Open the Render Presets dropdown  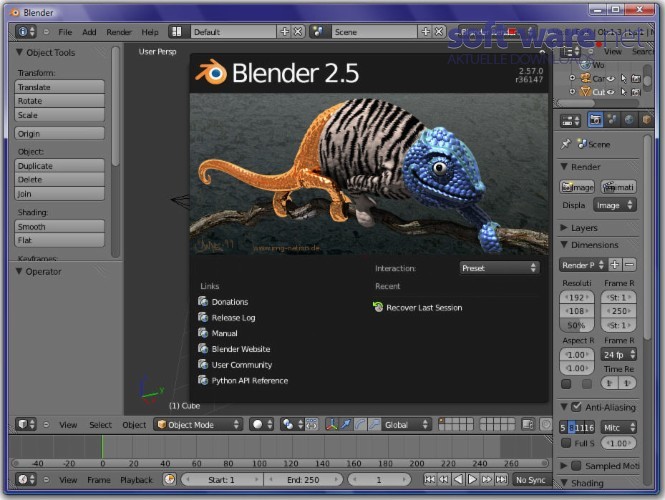(583, 265)
